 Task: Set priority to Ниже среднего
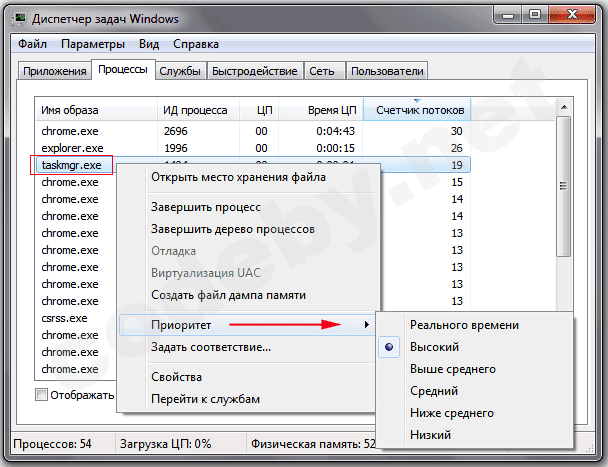[475, 413]
